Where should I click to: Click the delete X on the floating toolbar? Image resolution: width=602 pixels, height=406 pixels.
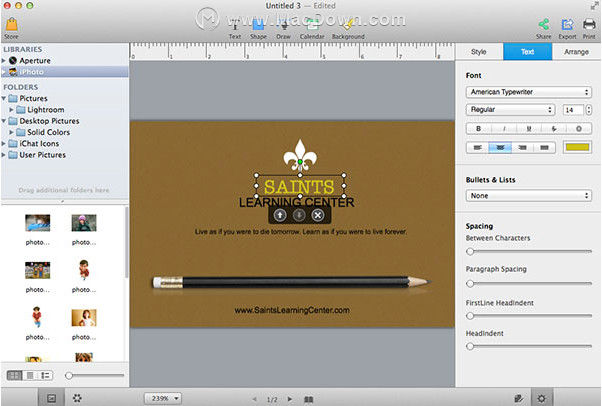point(318,215)
